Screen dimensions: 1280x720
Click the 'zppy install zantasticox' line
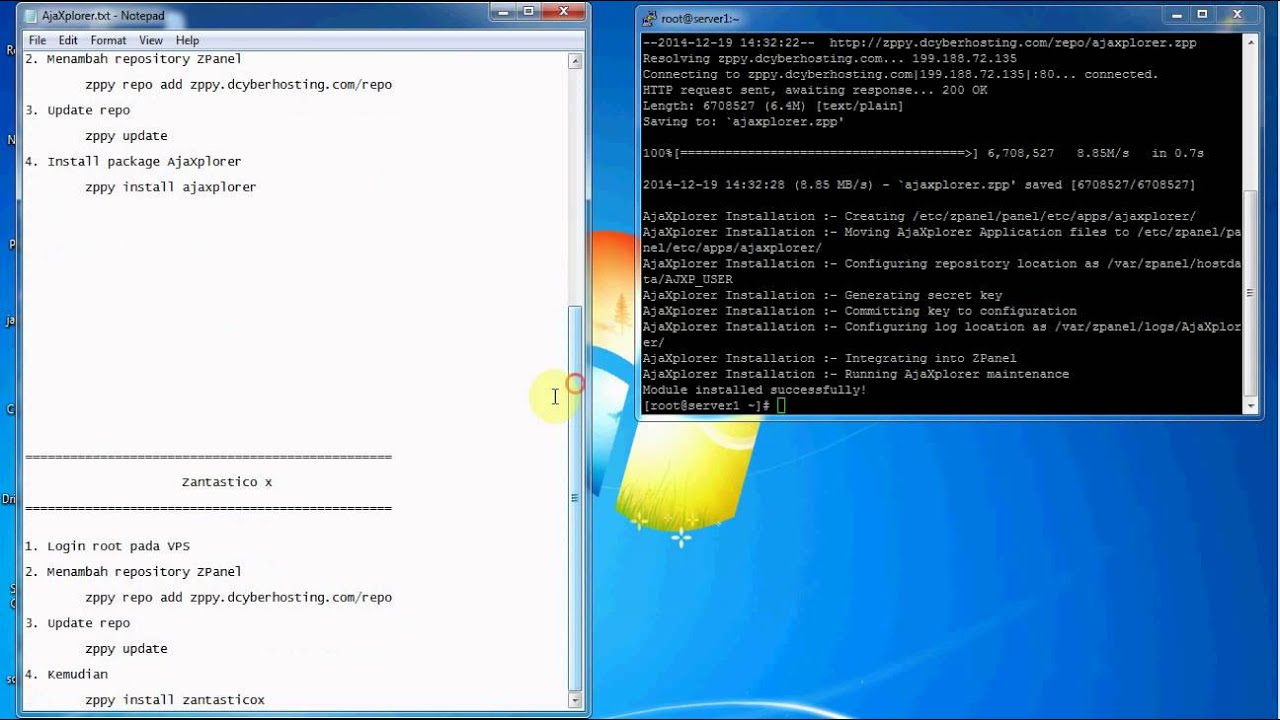(175, 700)
